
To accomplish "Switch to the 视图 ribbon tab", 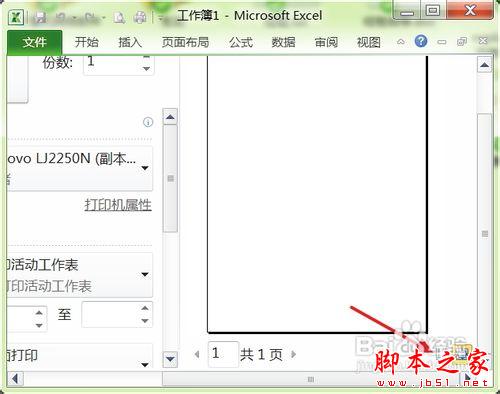I will (x=369, y=42).
